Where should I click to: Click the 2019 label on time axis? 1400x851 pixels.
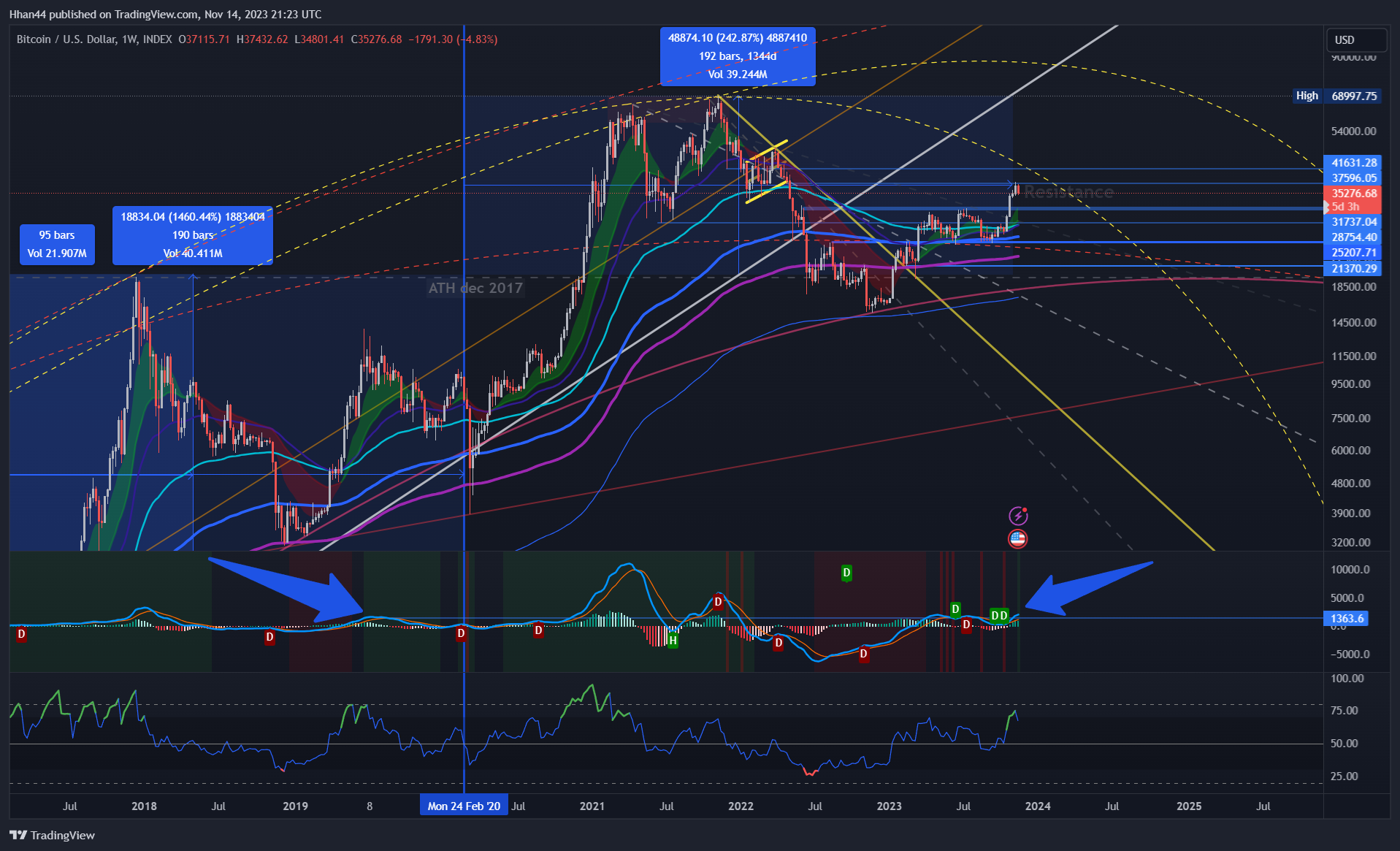295,806
